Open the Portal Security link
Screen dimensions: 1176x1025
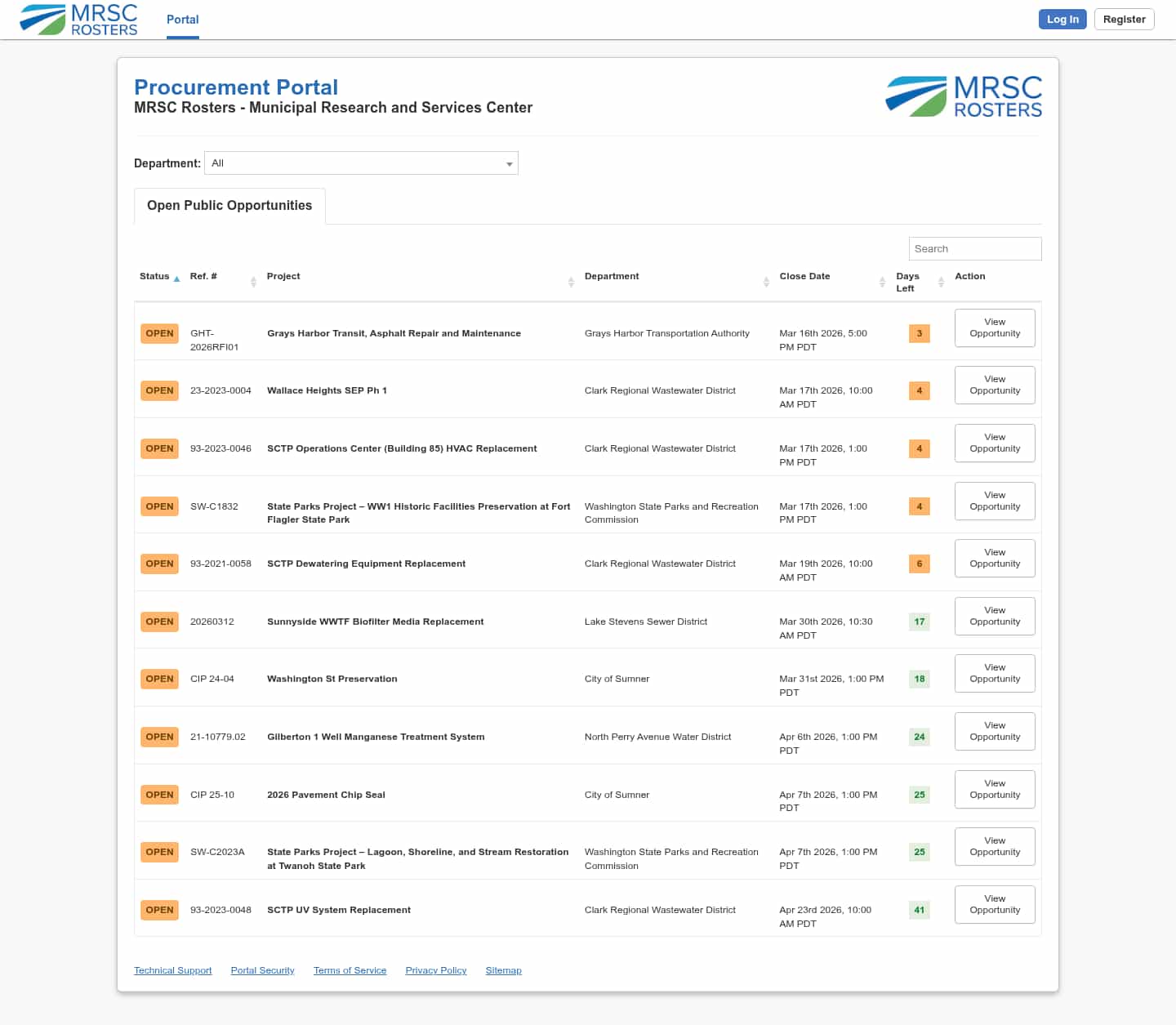click(x=262, y=970)
